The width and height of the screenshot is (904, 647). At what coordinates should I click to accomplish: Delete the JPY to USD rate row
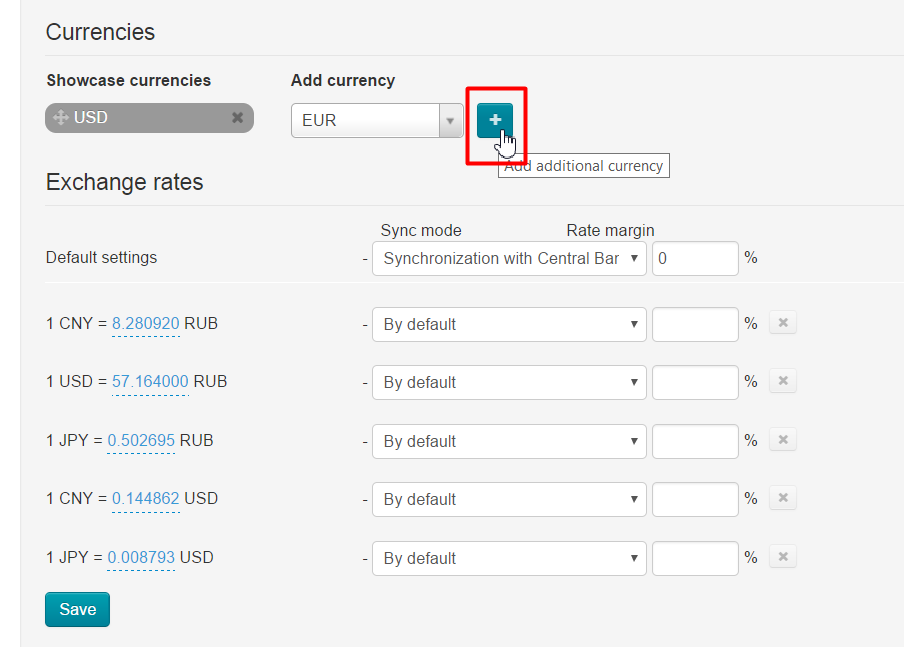[x=783, y=557]
